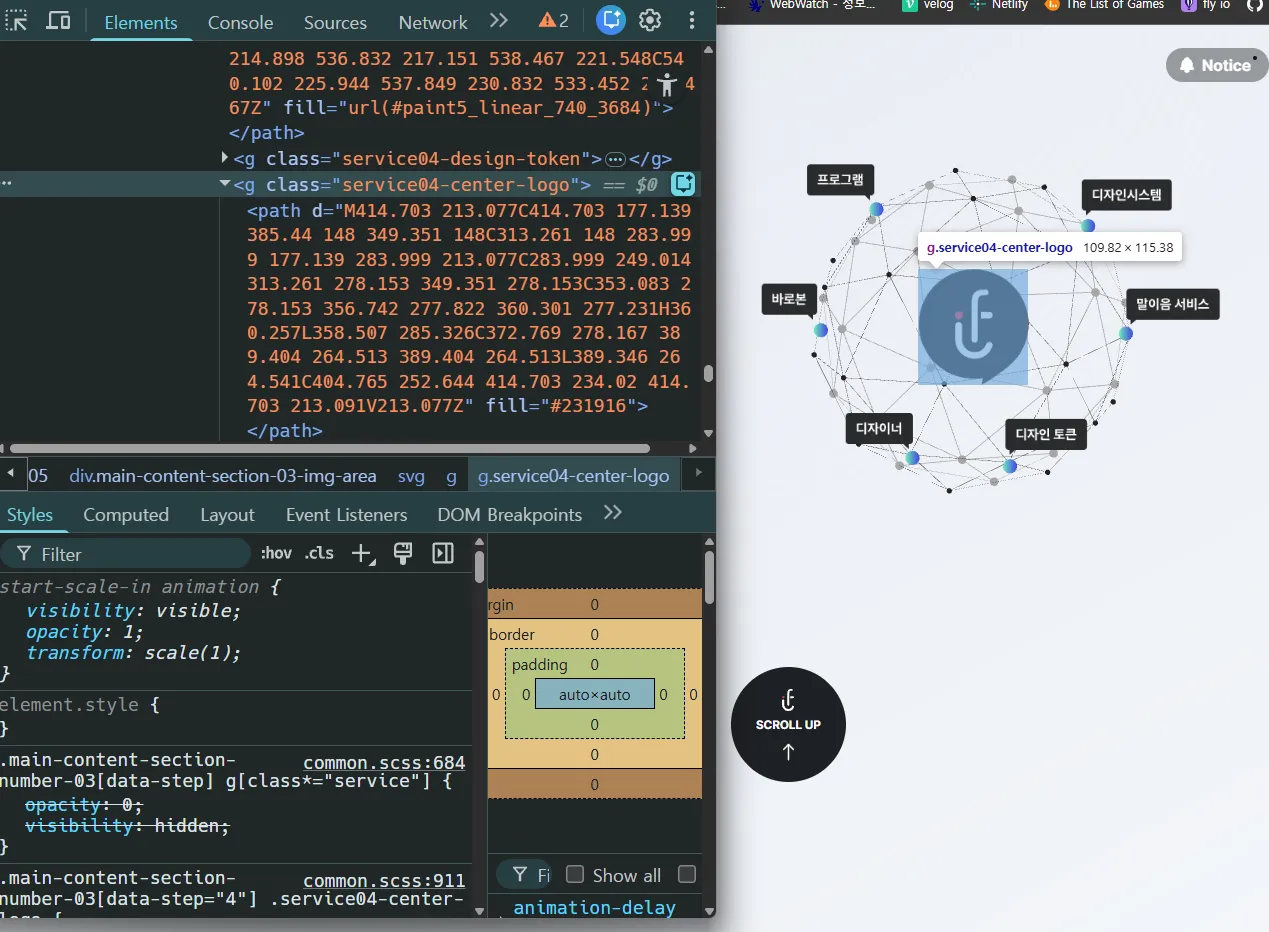Open the common.scss:684 source link

pyautogui.click(x=384, y=763)
